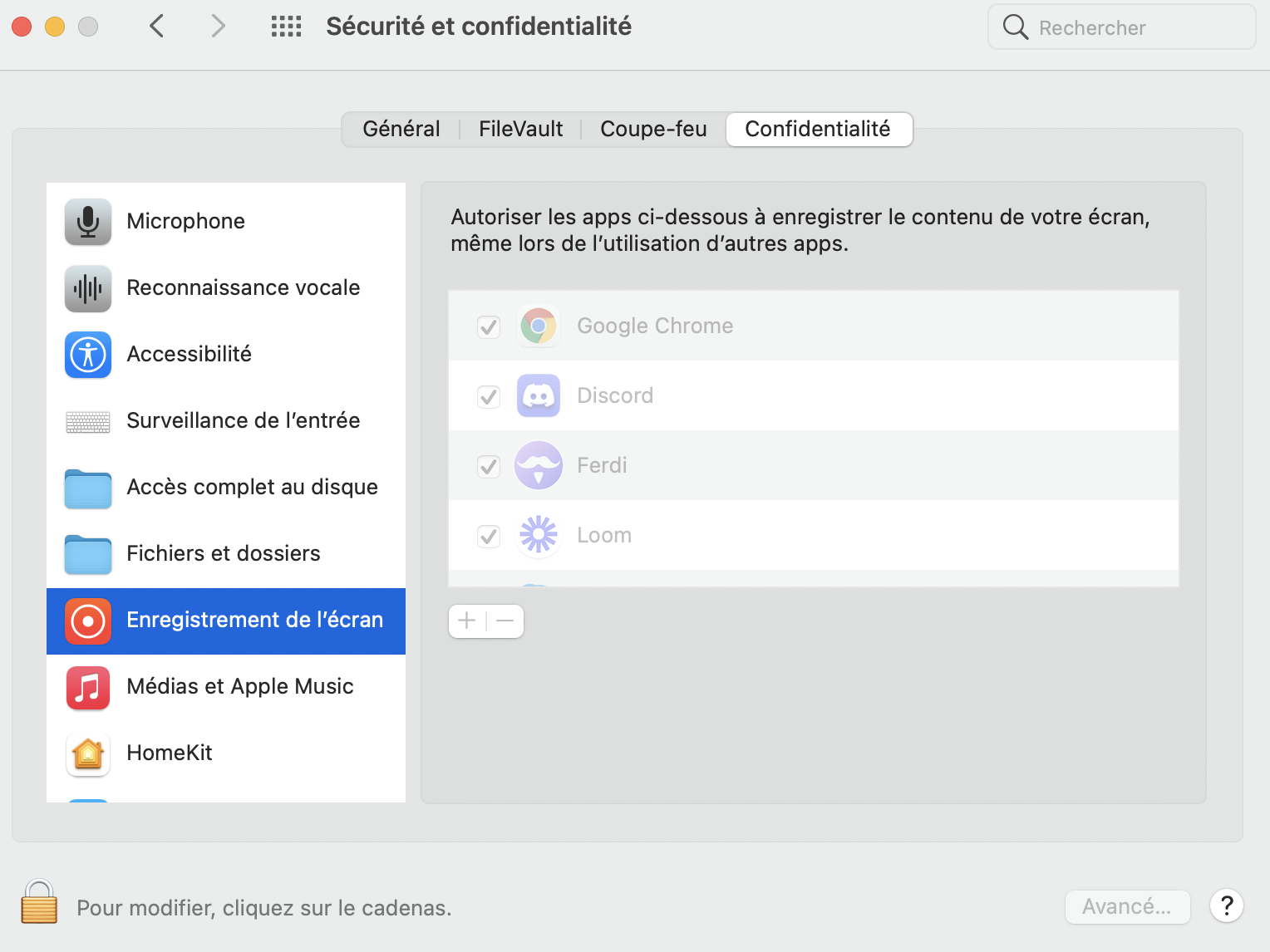Switch to the Général tab
1270x952 pixels.
[401, 129]
